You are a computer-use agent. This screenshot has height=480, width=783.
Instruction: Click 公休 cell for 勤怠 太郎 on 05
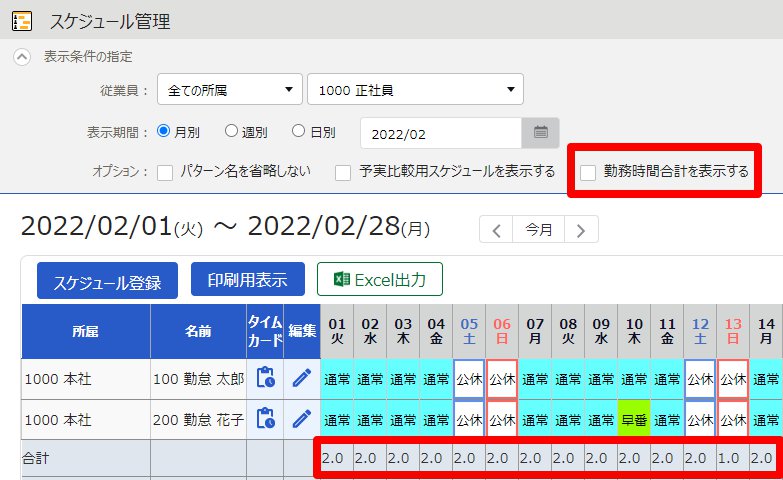[469, 379]
